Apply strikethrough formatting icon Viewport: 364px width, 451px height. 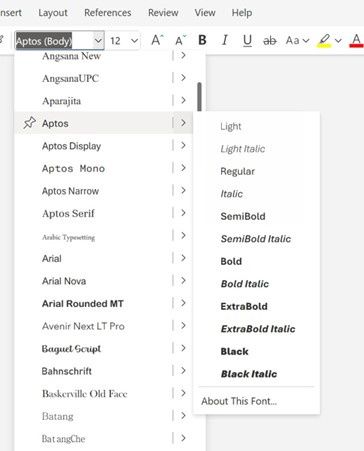click(x=270, y=41)
